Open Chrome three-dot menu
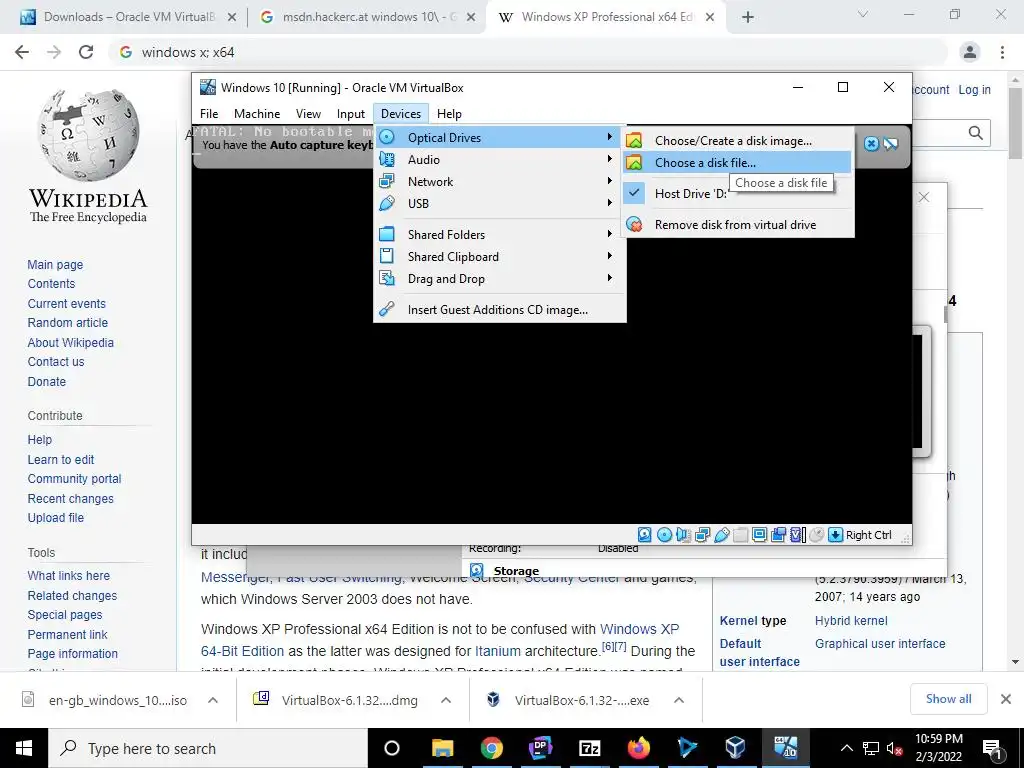The height and width of the screenshot is (768, 1024). click(x=1002, y=52)
